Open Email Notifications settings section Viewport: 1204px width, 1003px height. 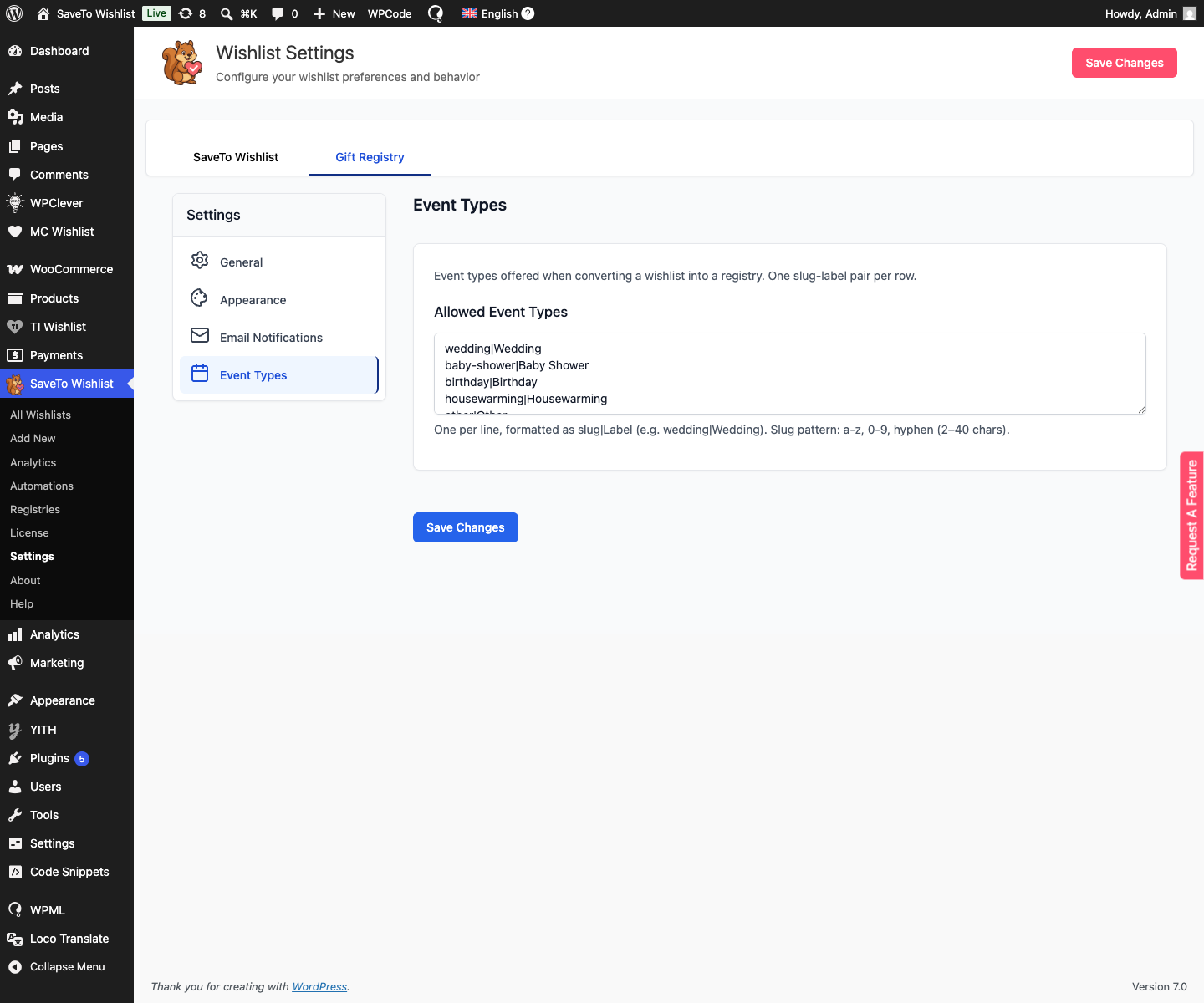pos(279,337)
